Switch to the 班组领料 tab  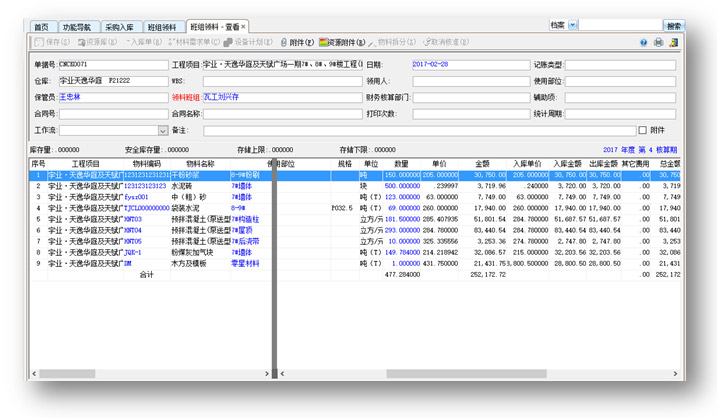pos(162,27)
